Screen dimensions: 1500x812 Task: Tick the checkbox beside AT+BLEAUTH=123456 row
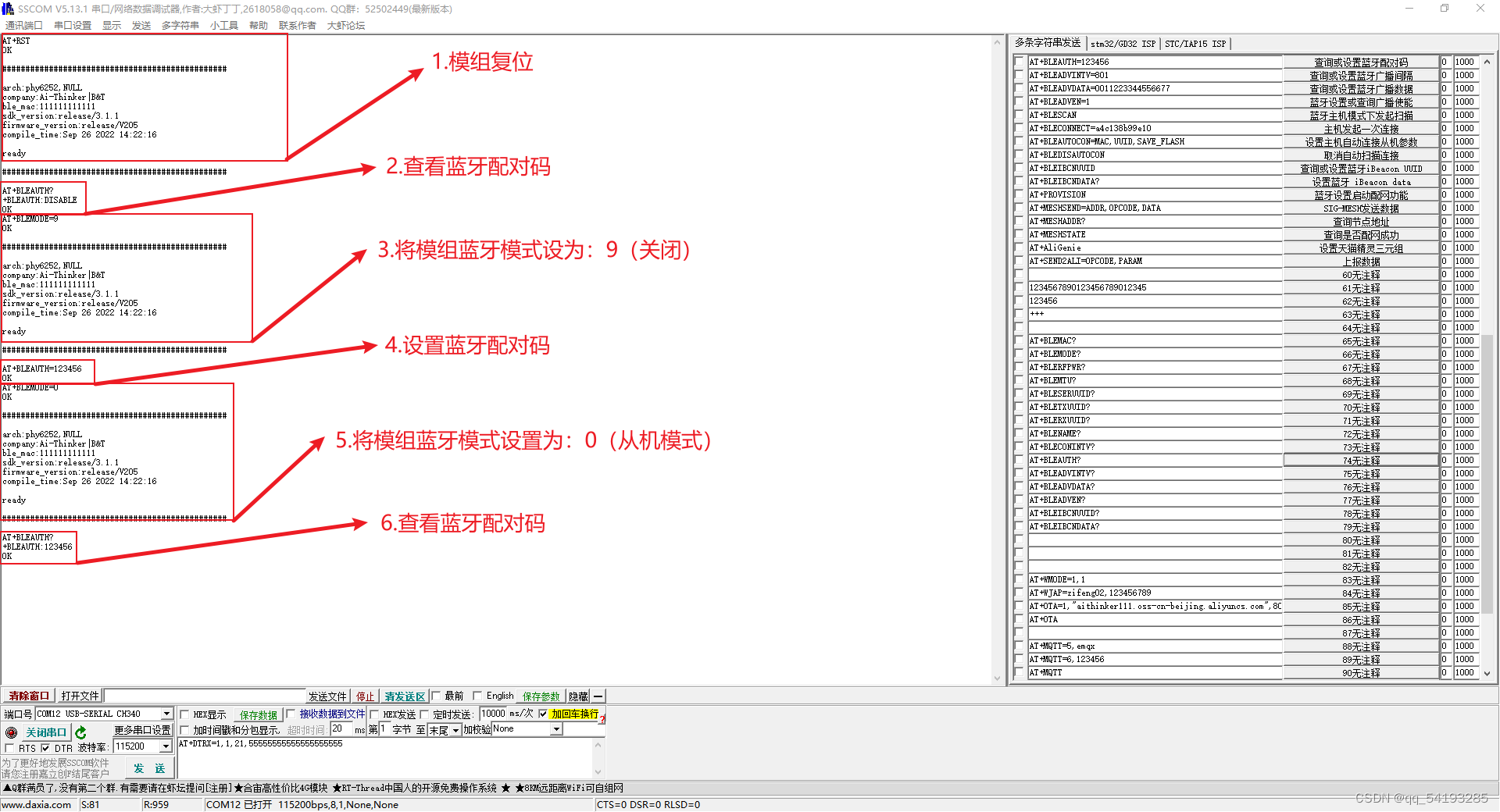click(x=1019, y=62)
